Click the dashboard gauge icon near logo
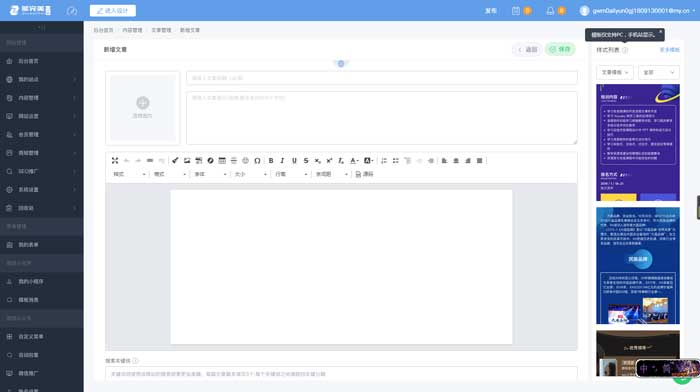This screenshot has height=392, width=700. pyautogui.click(x=72, y=11)
